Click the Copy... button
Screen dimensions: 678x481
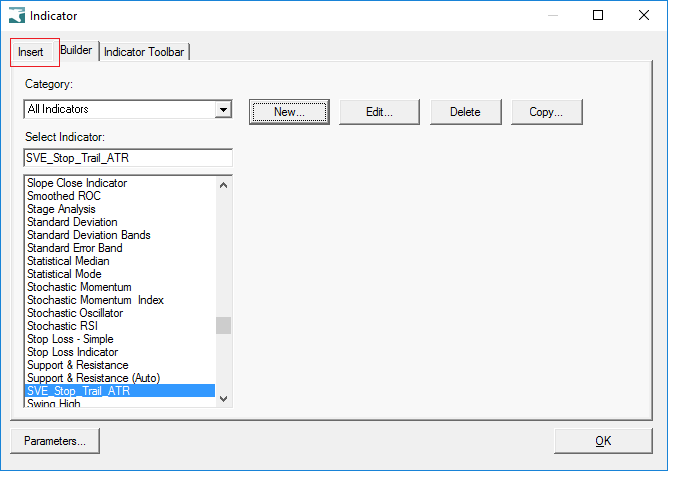pyautogui.click(x=547, y=112)
